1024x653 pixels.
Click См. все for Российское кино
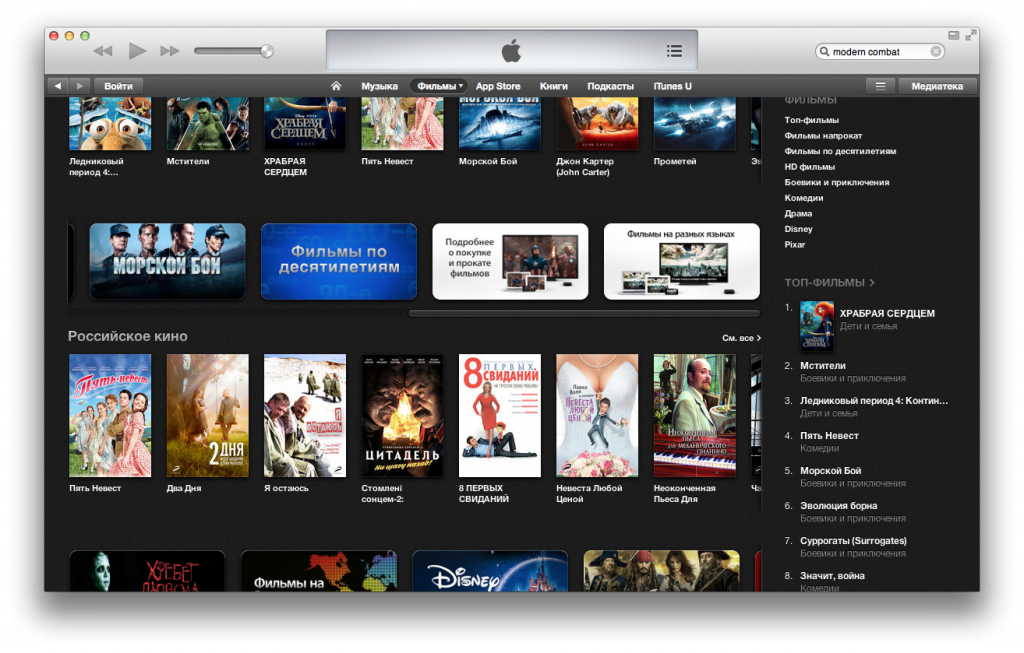(741, 338)
